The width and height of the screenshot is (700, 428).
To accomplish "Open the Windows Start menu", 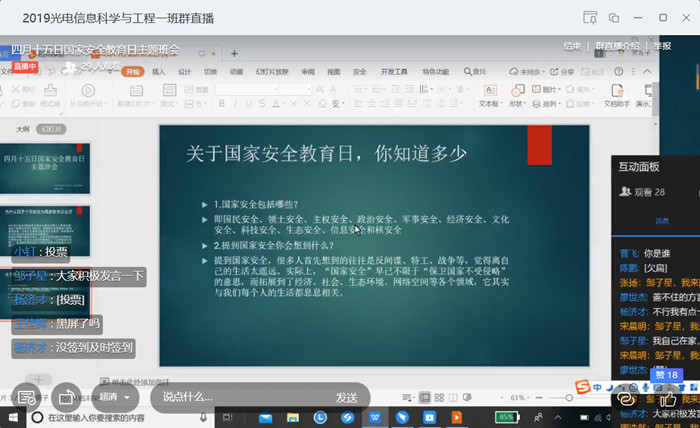I will point(12,418).
